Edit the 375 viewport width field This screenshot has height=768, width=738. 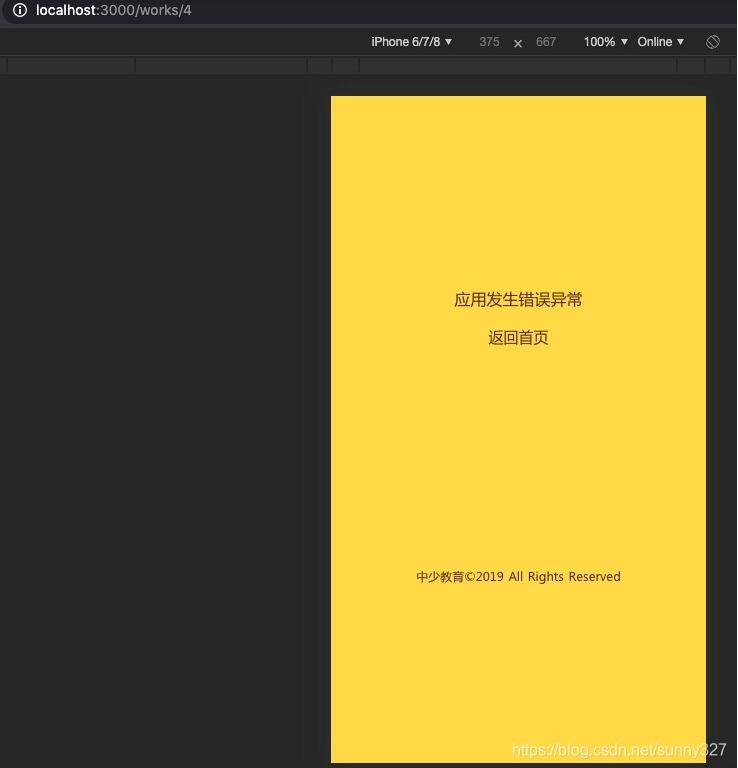[x=489, y=42]
